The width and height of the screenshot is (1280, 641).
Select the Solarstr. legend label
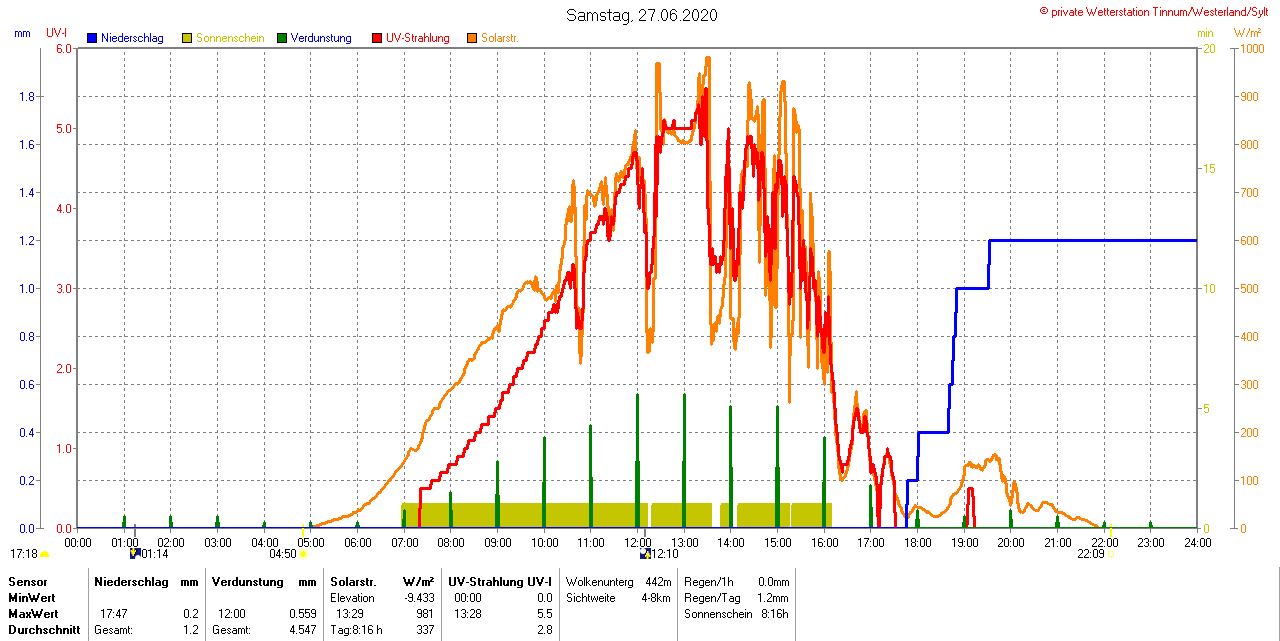pyautogui.click(x=500, y=38)
